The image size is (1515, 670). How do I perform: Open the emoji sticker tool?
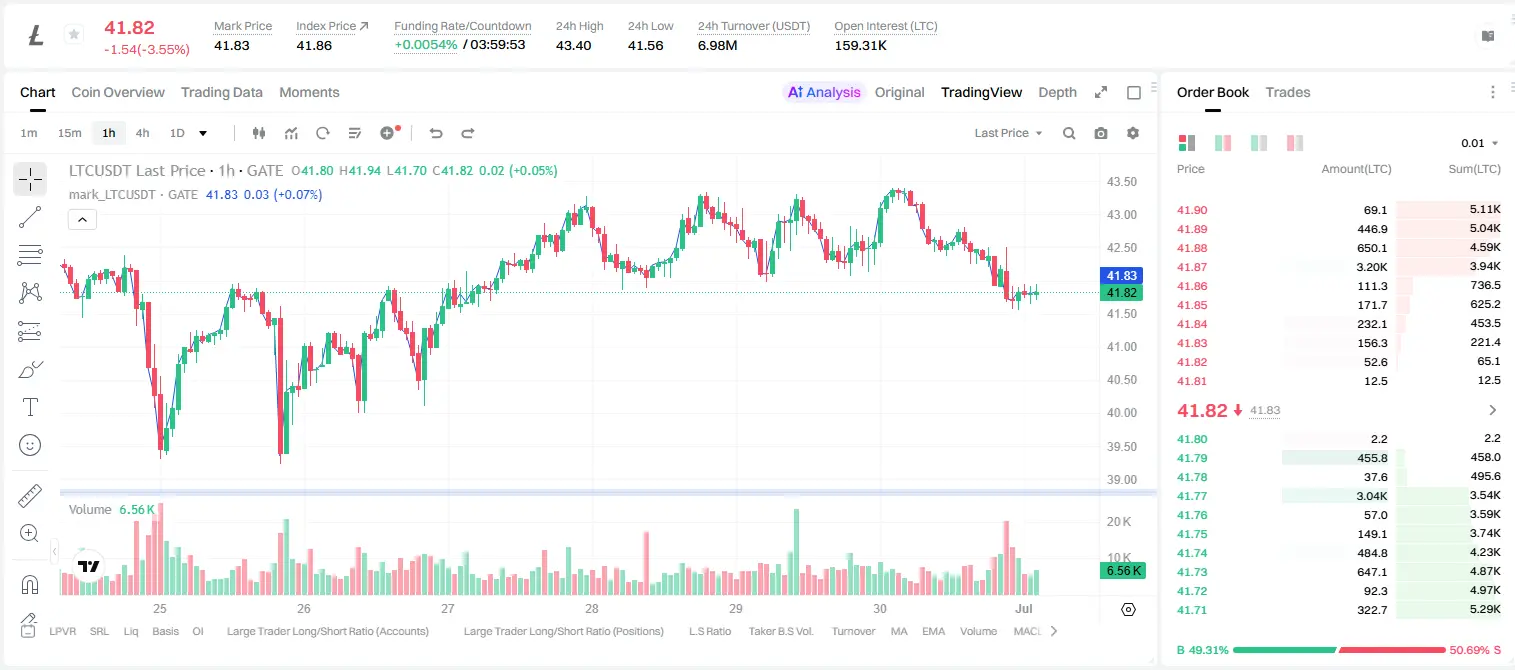30,445
